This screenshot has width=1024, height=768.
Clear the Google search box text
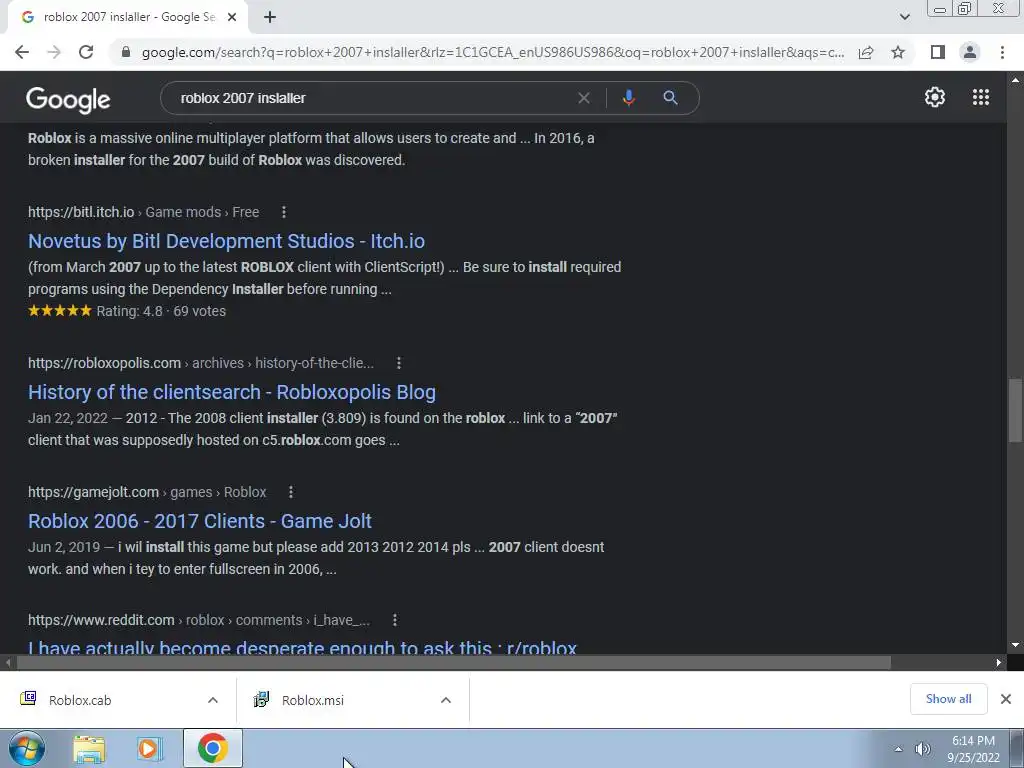(584, 98)
